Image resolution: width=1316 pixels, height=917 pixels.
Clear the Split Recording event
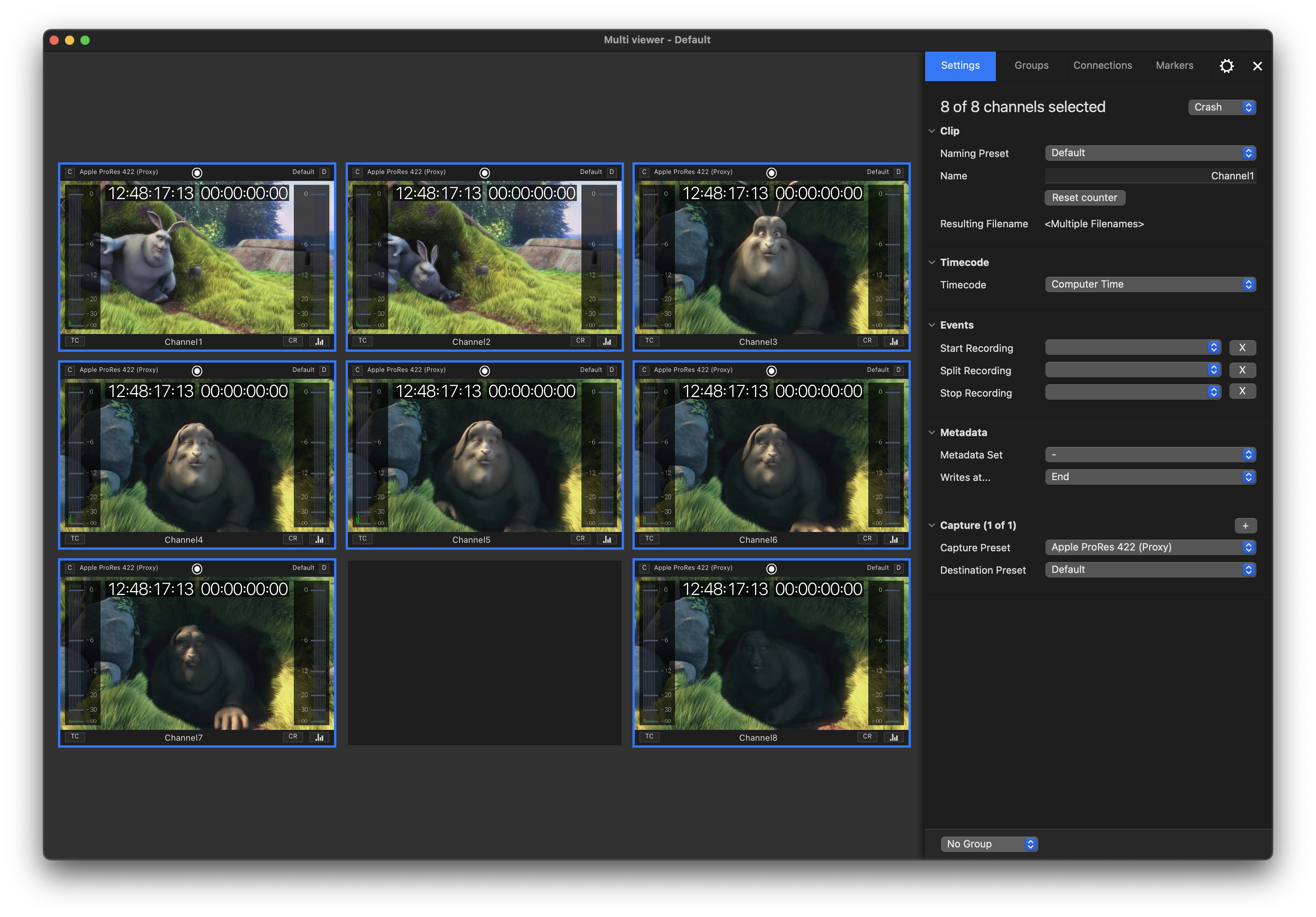1242,370
